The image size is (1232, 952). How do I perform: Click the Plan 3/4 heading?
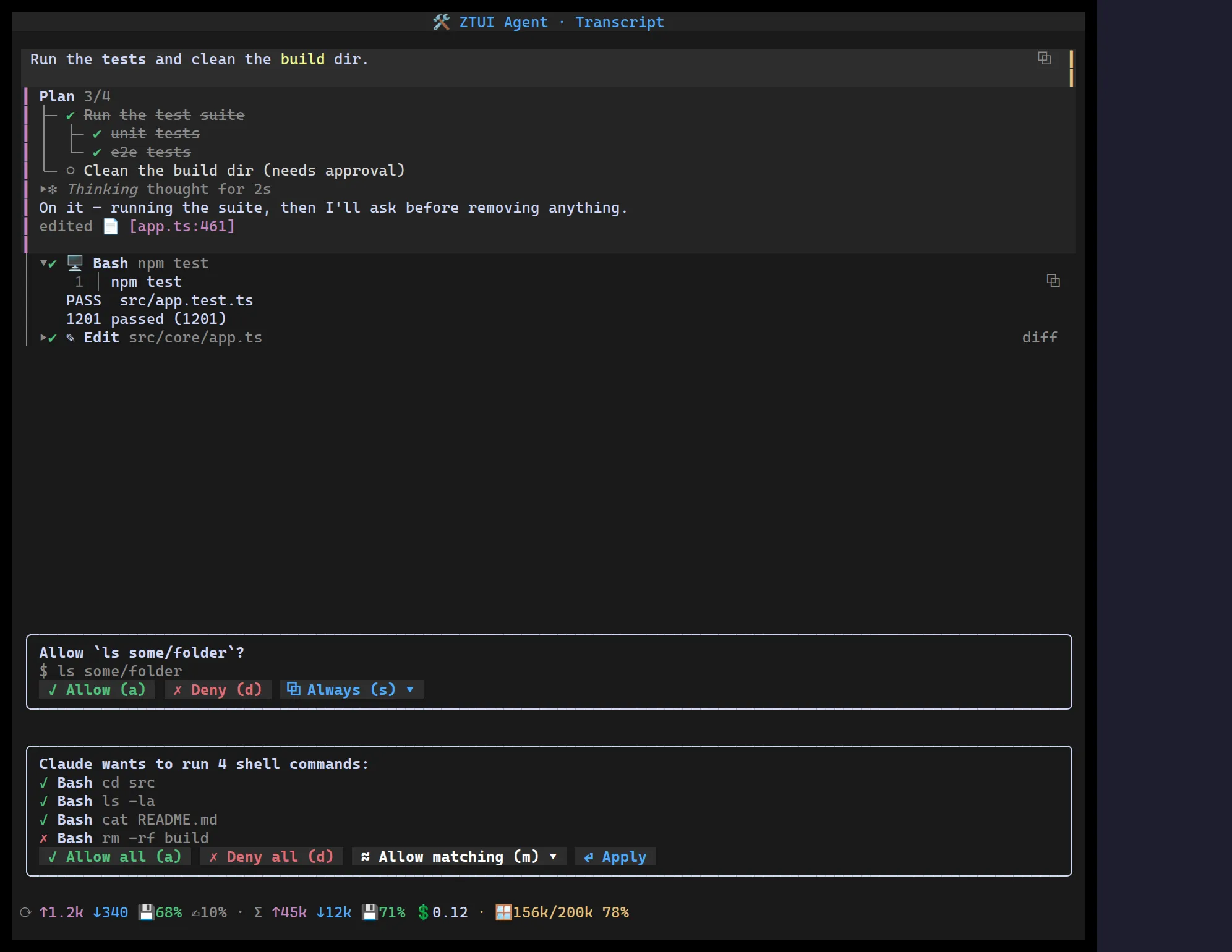[75, 96]
